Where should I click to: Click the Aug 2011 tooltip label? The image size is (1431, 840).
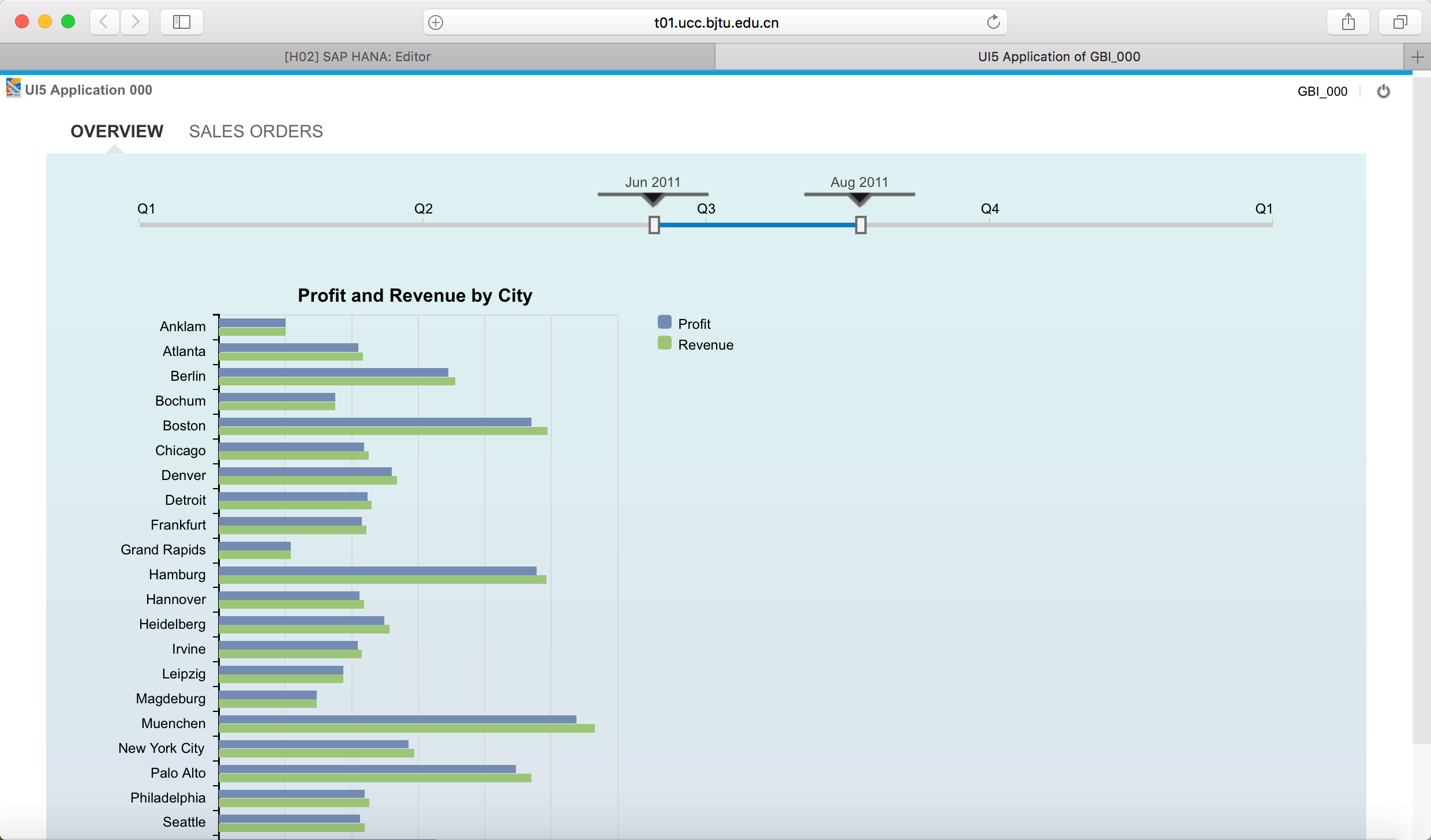(859, 182)
